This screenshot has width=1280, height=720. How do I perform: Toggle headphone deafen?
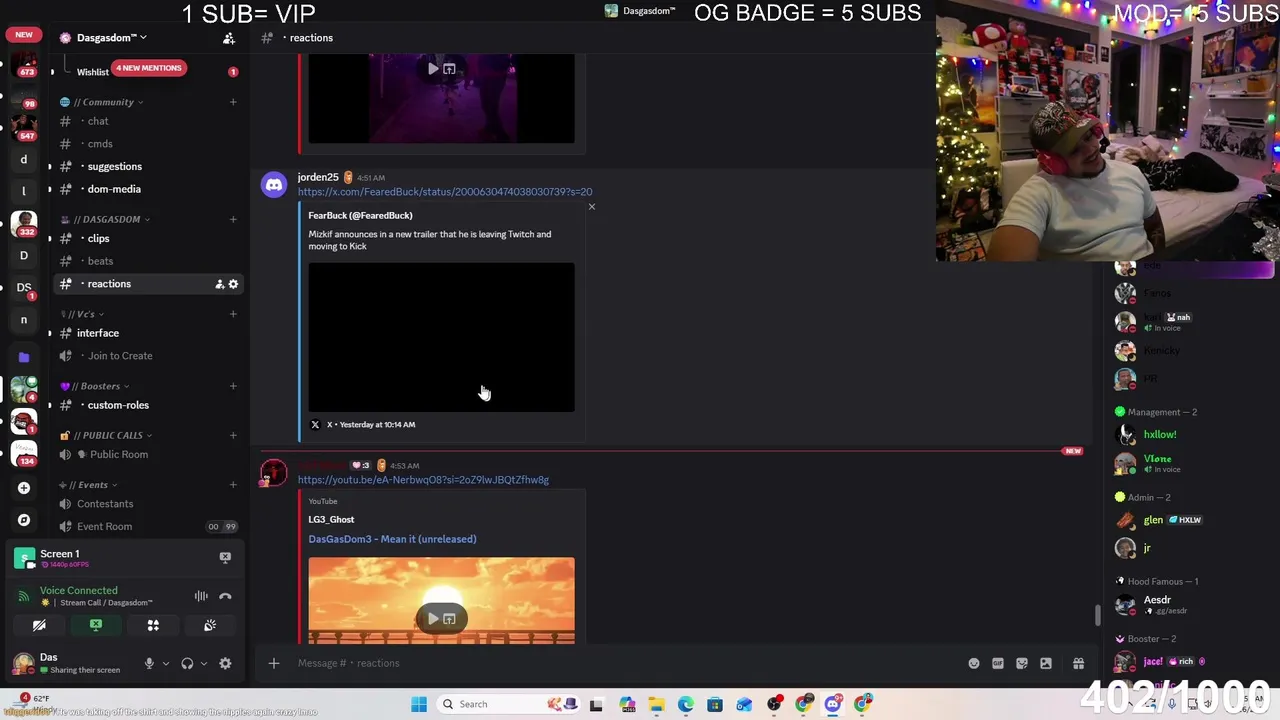point(187,663)
